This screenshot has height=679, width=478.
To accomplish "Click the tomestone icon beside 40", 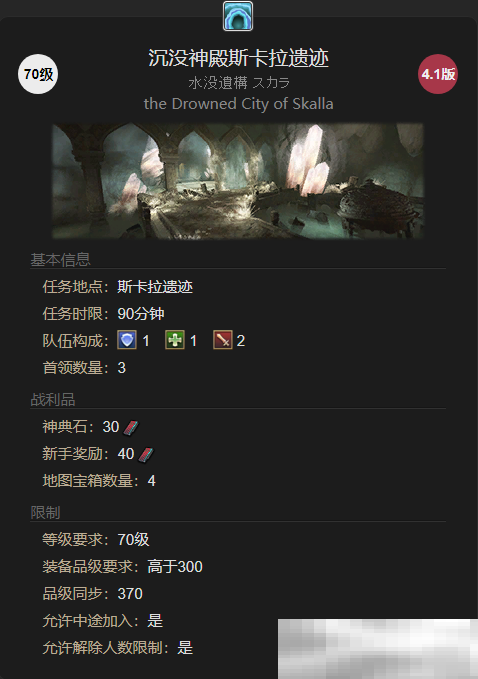I will tap(146, 454).
